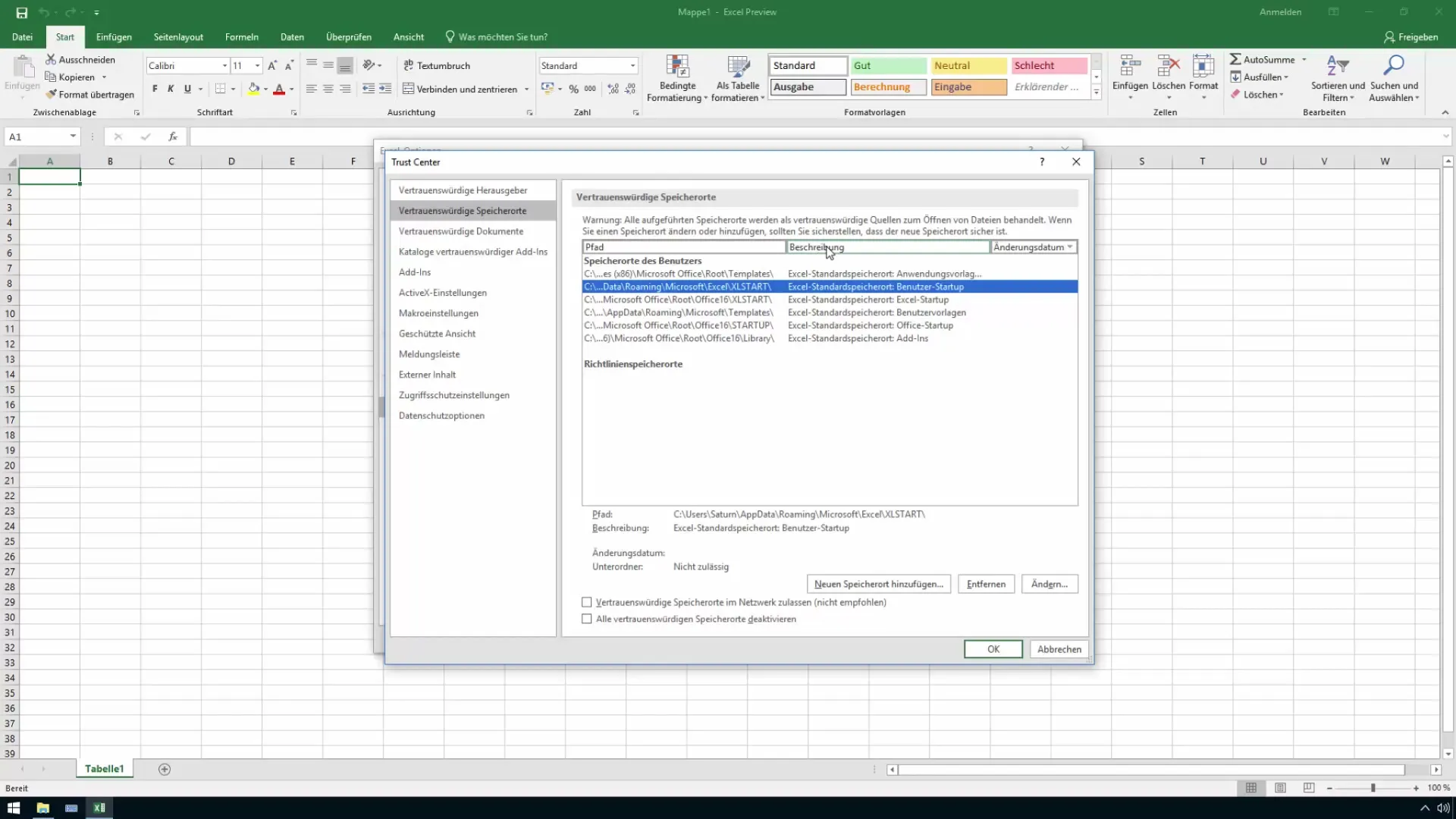Viewport: 1456px width, 819px height.
Task: Click the Suchen und Auswählen magnifier icon
Action: (1394, 67)
